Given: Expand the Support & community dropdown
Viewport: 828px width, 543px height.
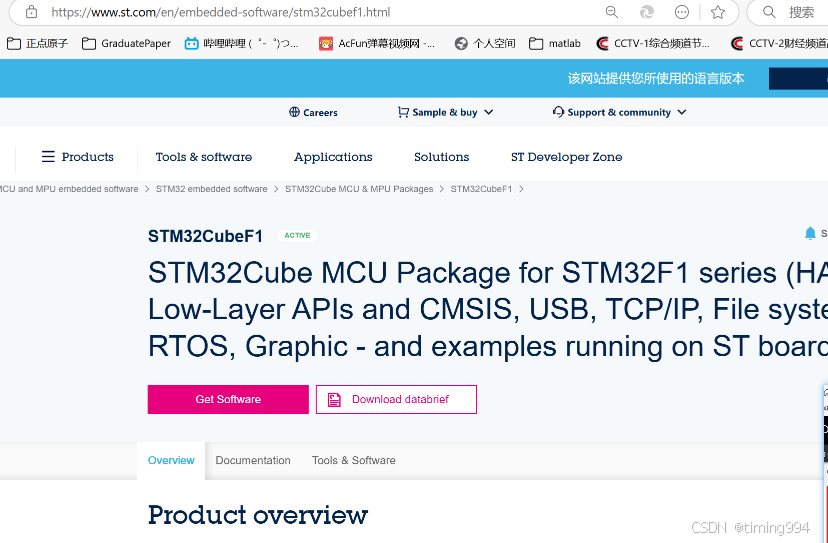Looking at the screenshot, I should [619, 112].
